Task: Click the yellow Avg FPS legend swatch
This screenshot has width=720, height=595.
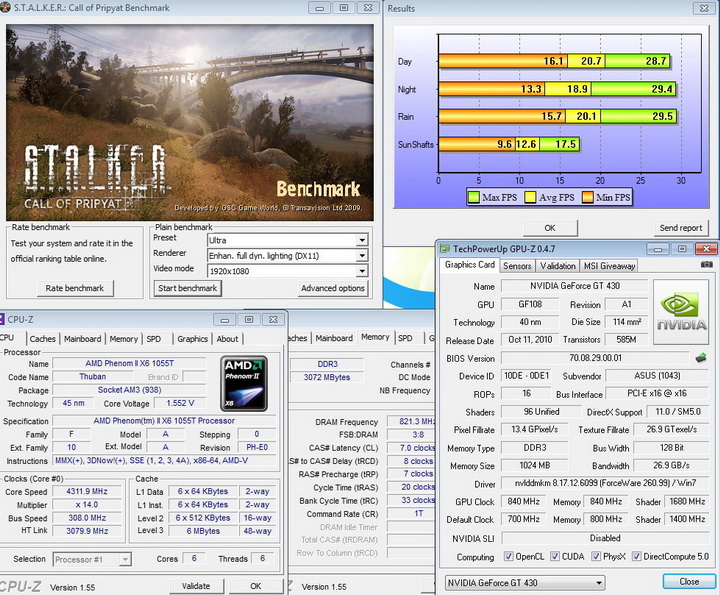Action: [x=530, y=197]
